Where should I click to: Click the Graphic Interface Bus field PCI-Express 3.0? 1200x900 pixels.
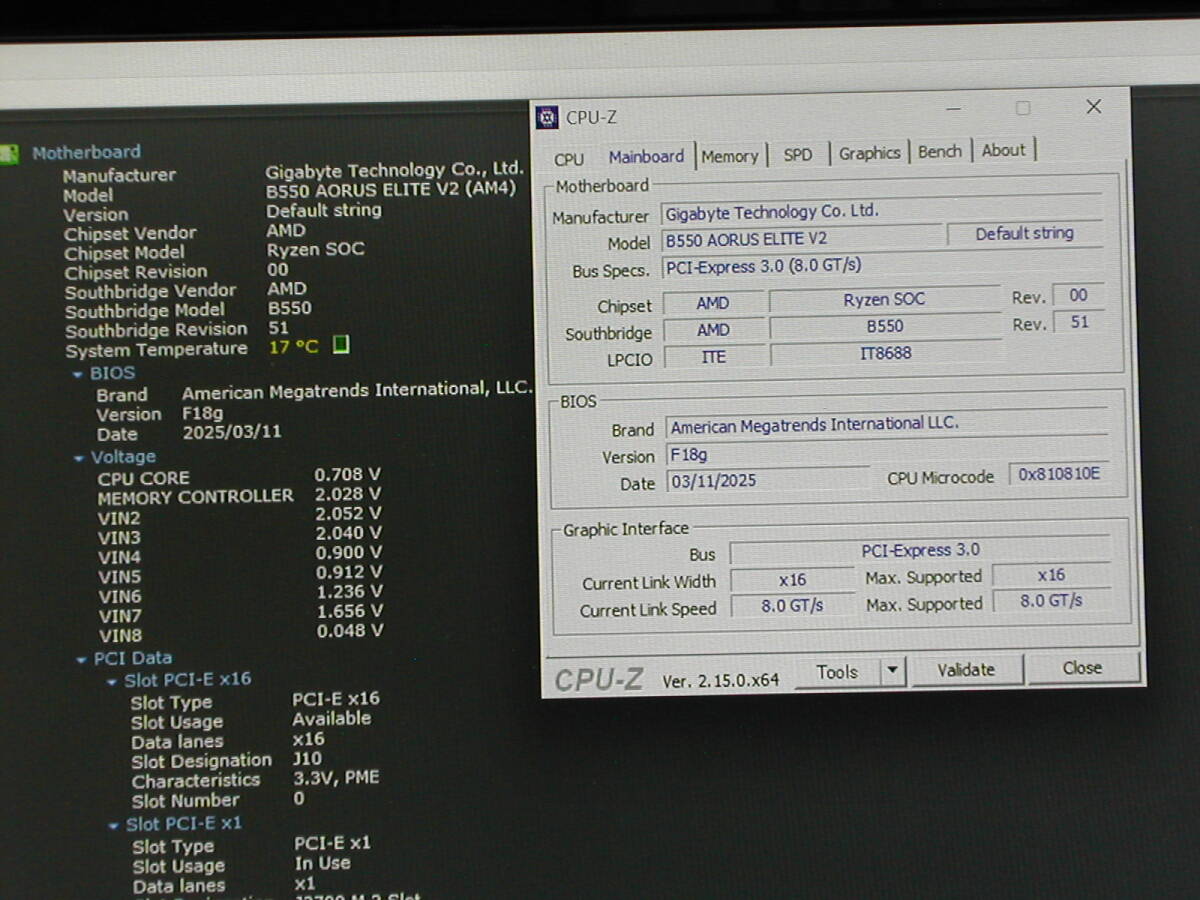coord(920,551)
